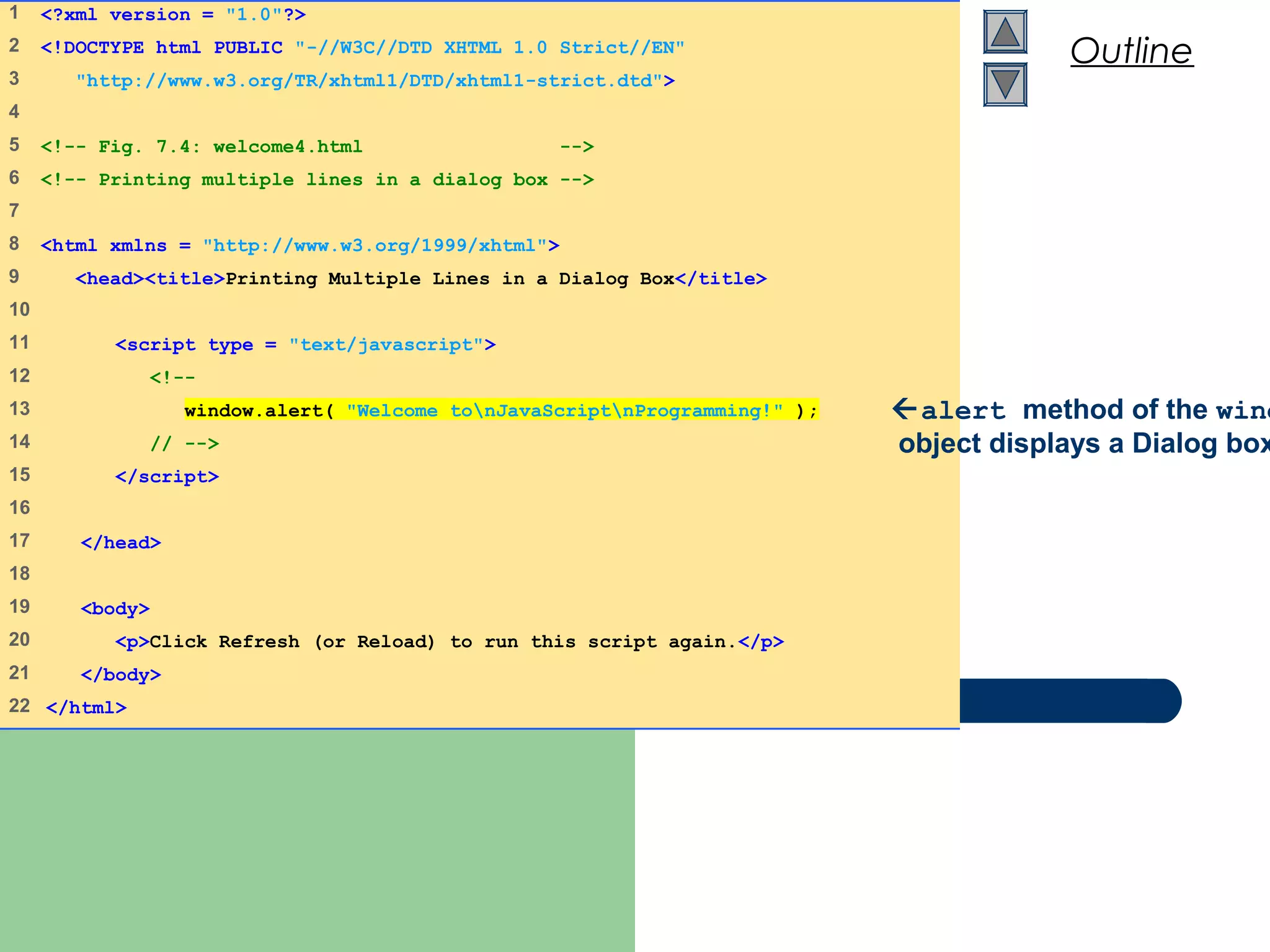
Task: Click the xhtml1-strict.dtd URL string
Action: tap(375, 81)
